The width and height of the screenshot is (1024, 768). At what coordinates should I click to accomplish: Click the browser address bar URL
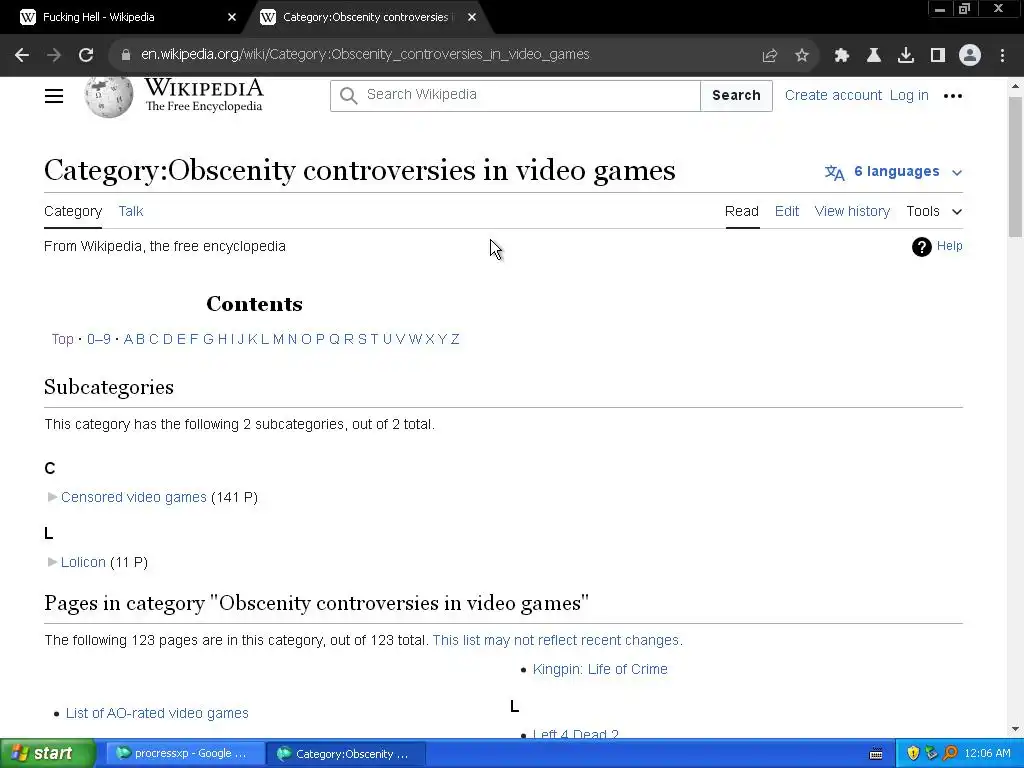(365, 54)
